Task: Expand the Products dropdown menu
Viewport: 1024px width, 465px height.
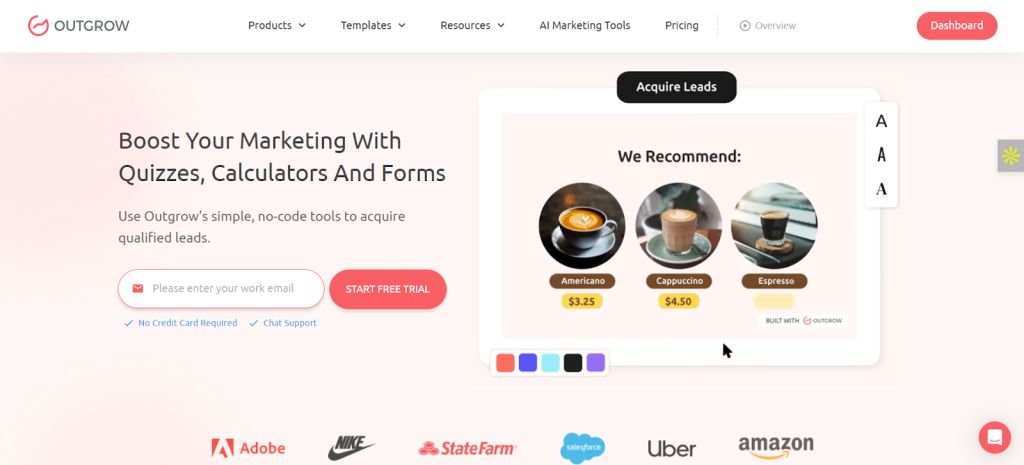Action: click(277, 25)
